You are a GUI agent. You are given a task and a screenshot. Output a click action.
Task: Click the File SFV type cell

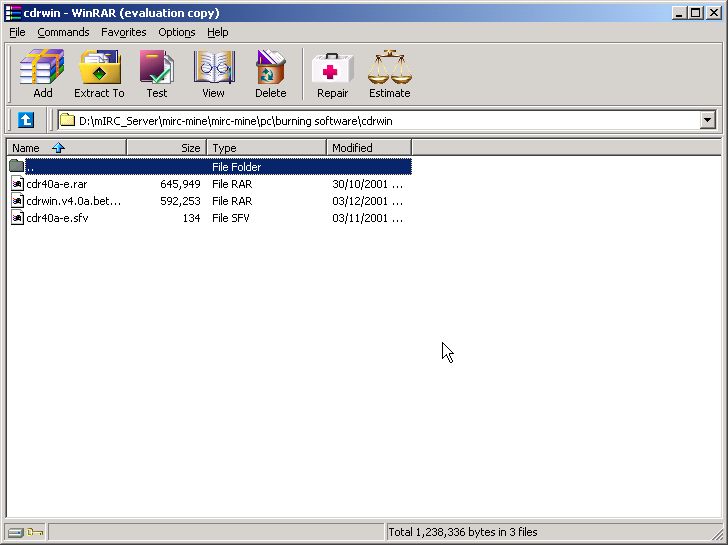(x=231, y=218)
